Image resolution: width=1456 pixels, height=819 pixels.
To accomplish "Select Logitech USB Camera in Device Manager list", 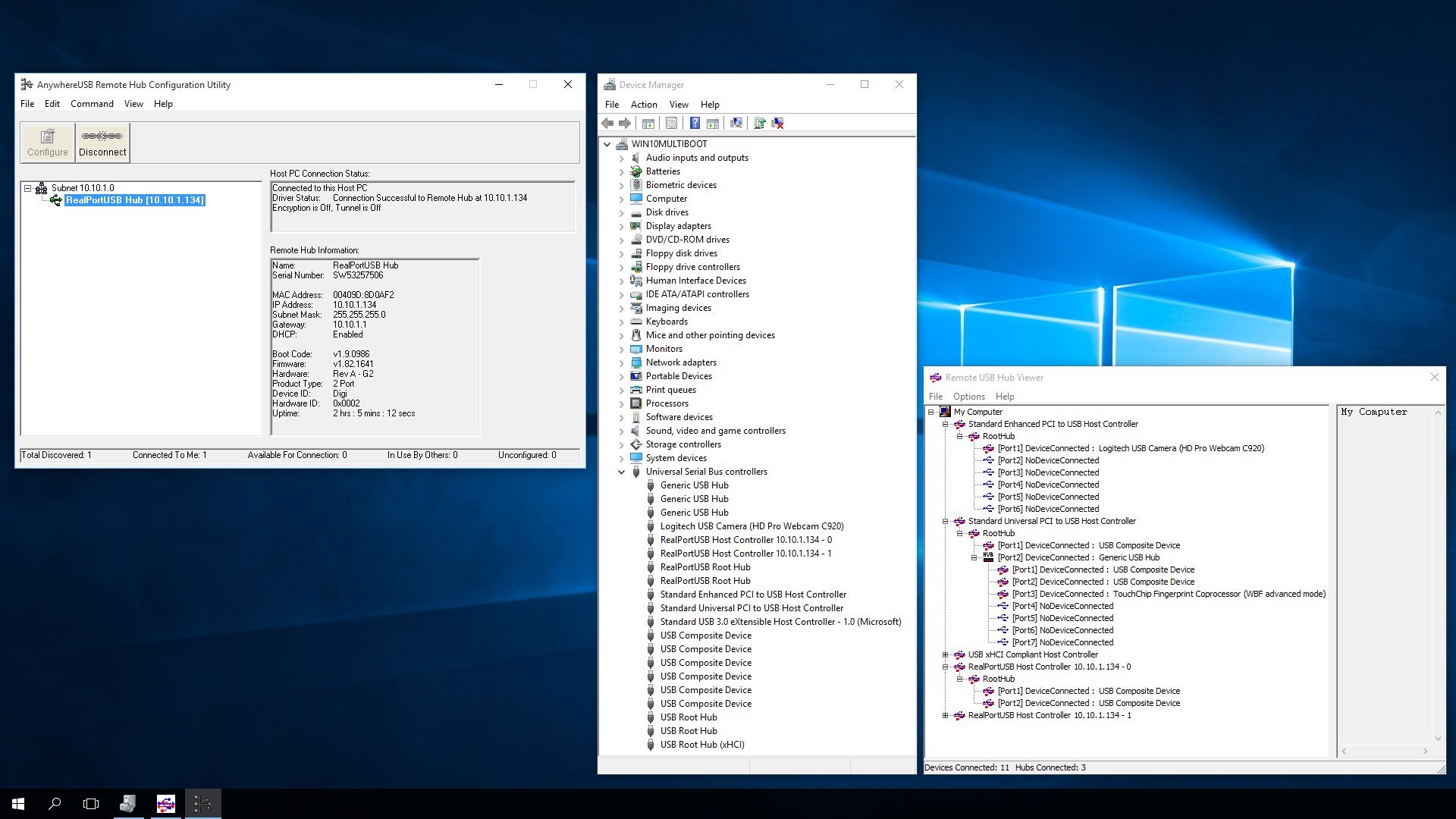I will coord(752,526).
